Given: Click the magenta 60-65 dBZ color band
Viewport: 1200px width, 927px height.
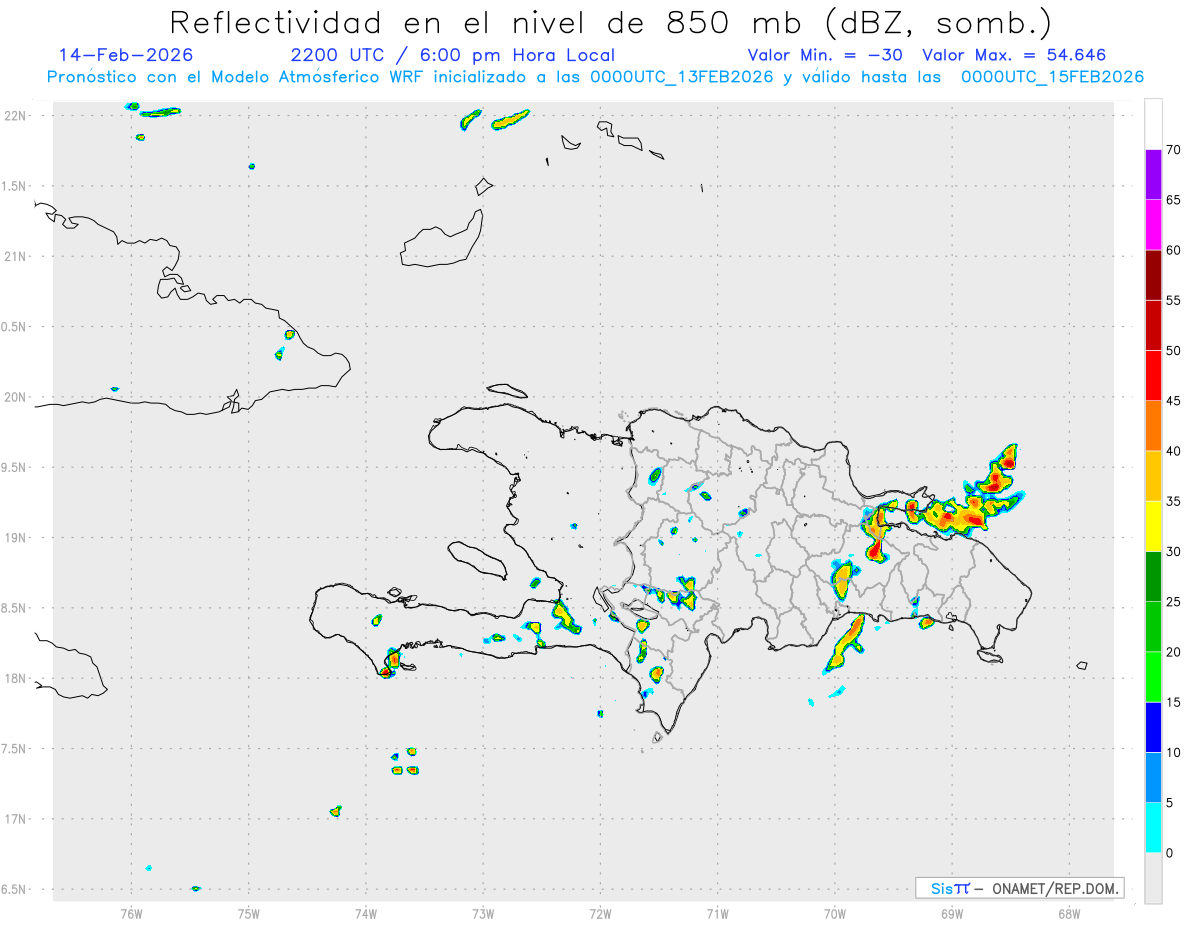Looking at the screenshot, I should point(1153,225).
